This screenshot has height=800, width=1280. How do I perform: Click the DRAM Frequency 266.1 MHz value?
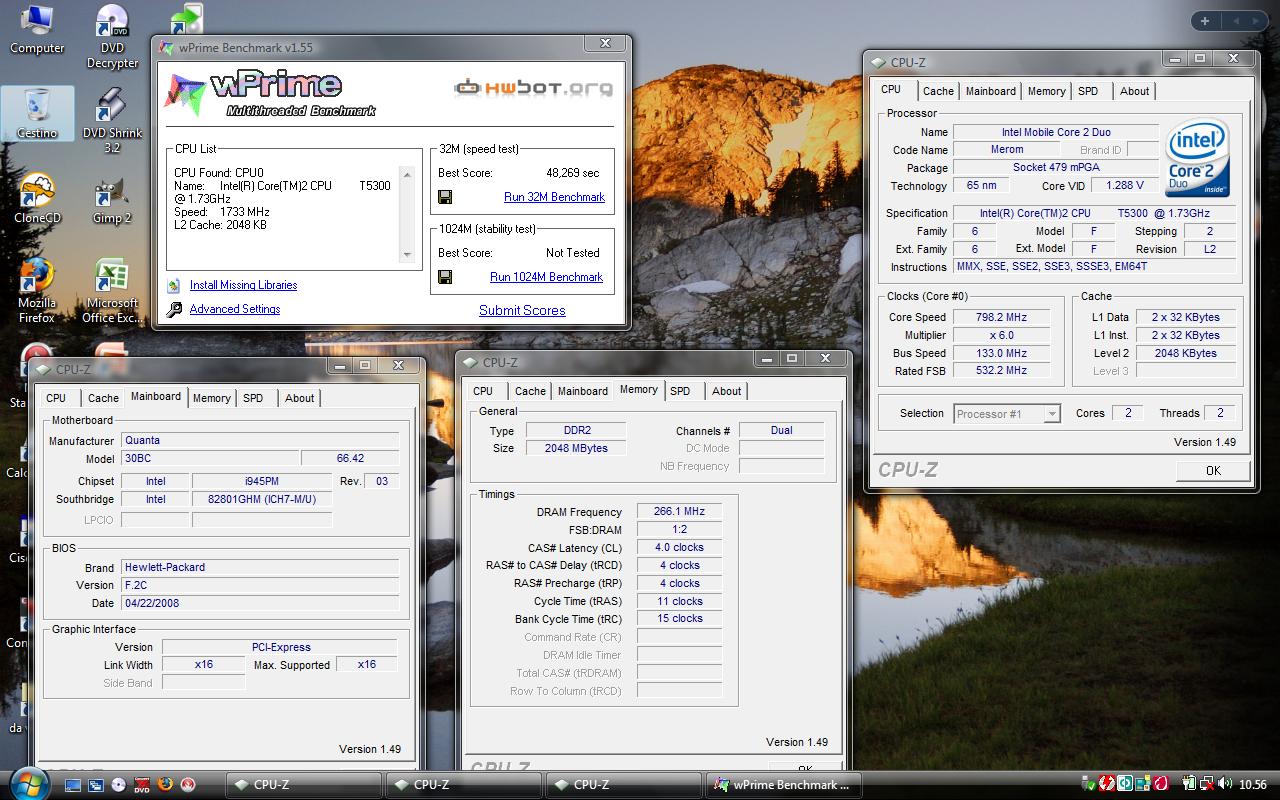[x=679, y=511]
